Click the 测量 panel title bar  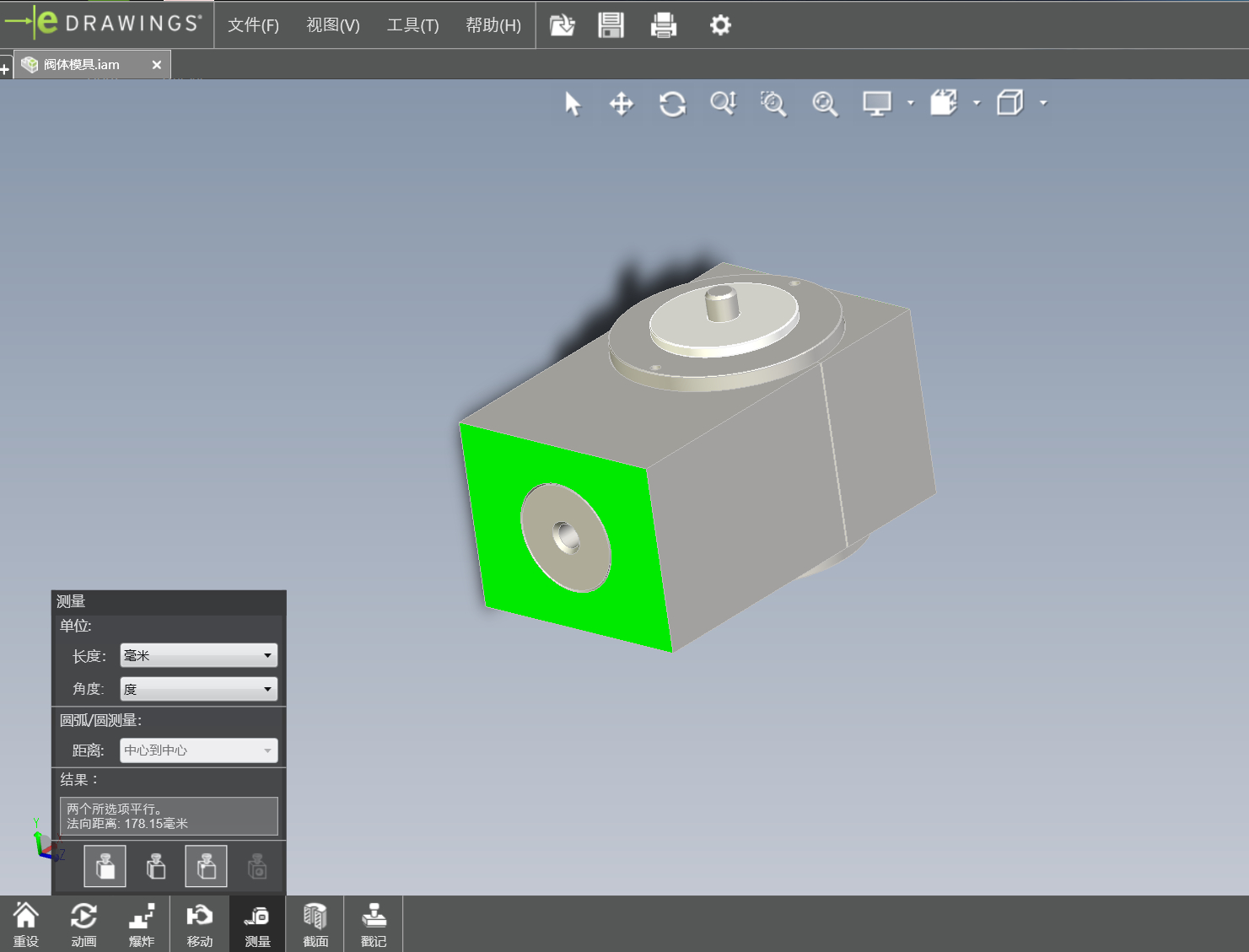point(169,601)
